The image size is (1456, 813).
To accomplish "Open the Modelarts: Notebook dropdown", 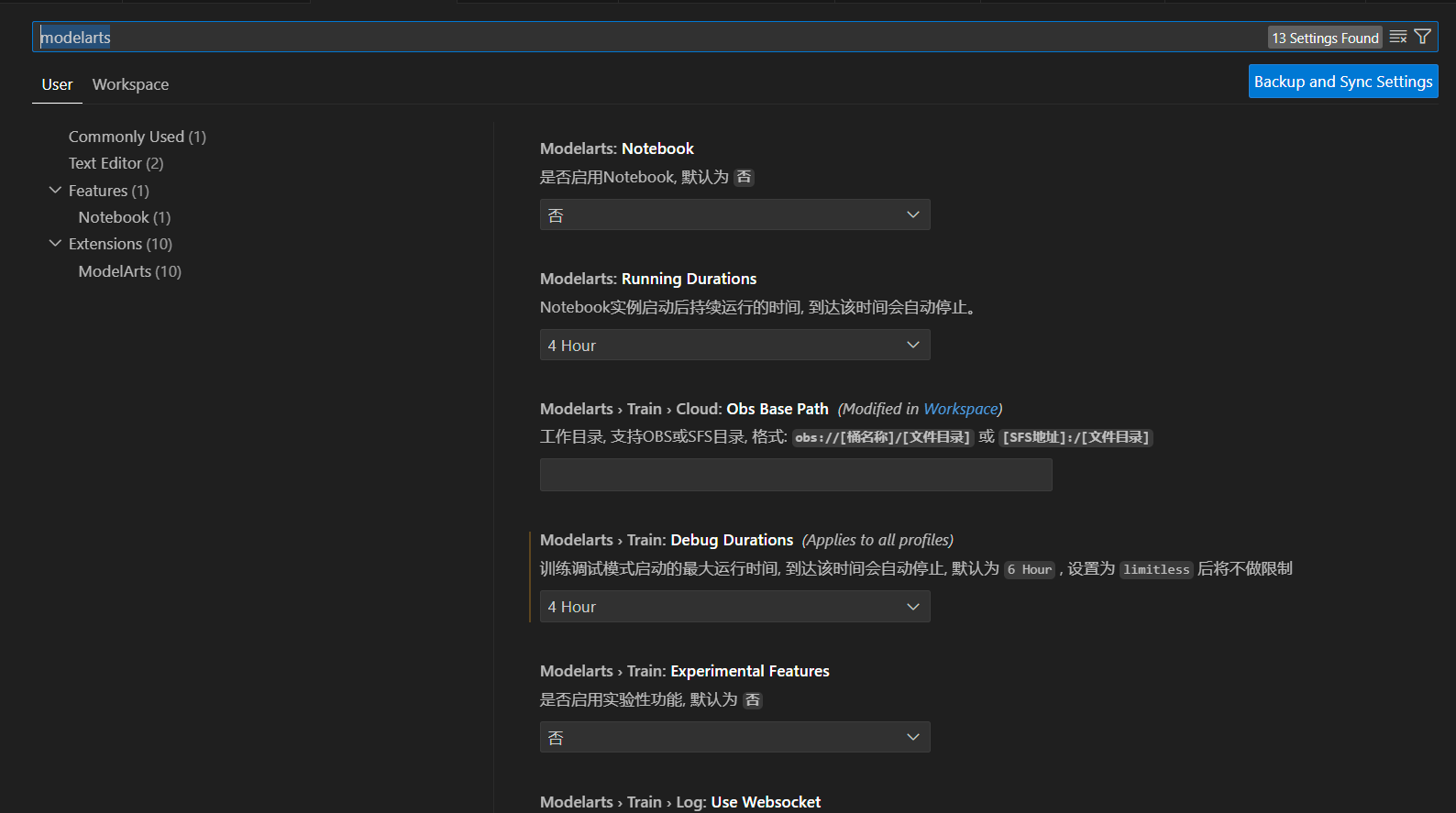I will [x=734, y=214].
